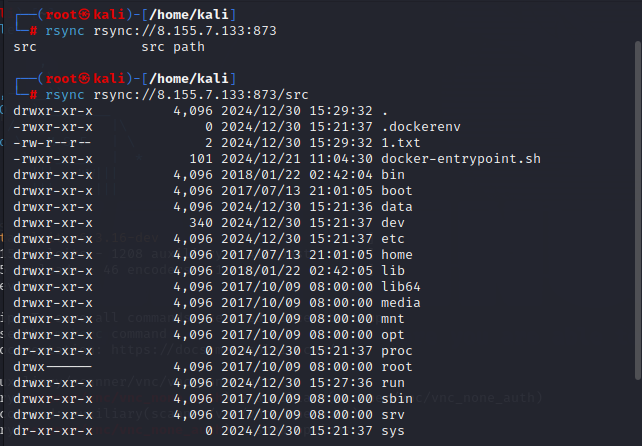Viewport: 642px width, 446px height.
Task: Click the root directory name in listing
Action: coord(397,367)
